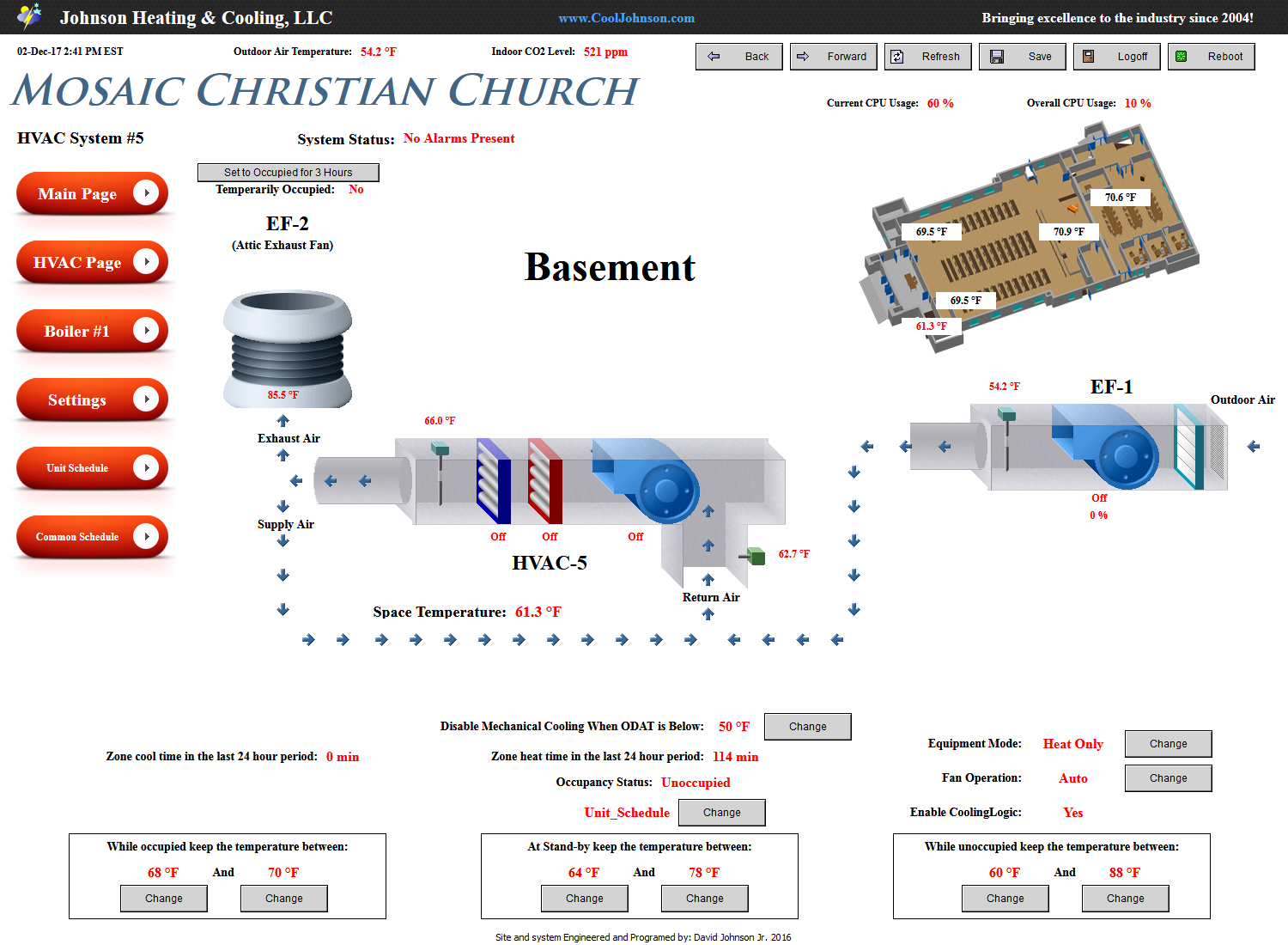The width and height of the screenshot is (1288, 945).
Task: Click the Unoccupied occupancy status text
Action: coord(696,783)
